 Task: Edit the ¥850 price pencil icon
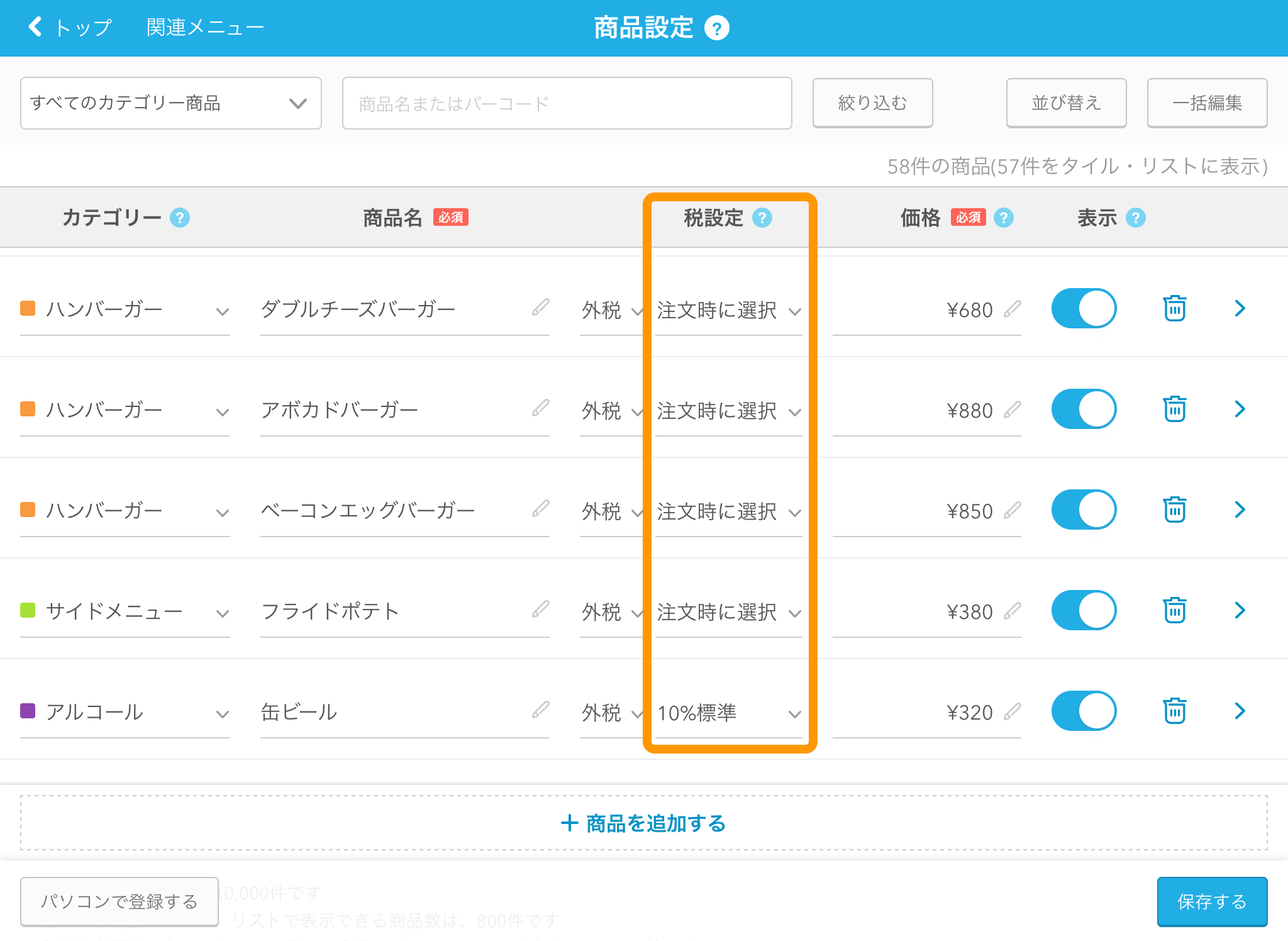click(x=1012, y=510)
